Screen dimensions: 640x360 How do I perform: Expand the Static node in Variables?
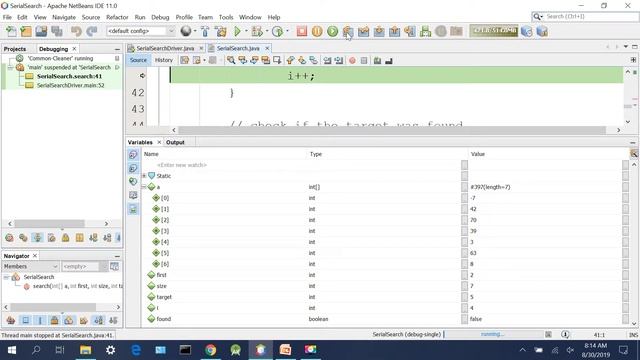pos(144,176)
